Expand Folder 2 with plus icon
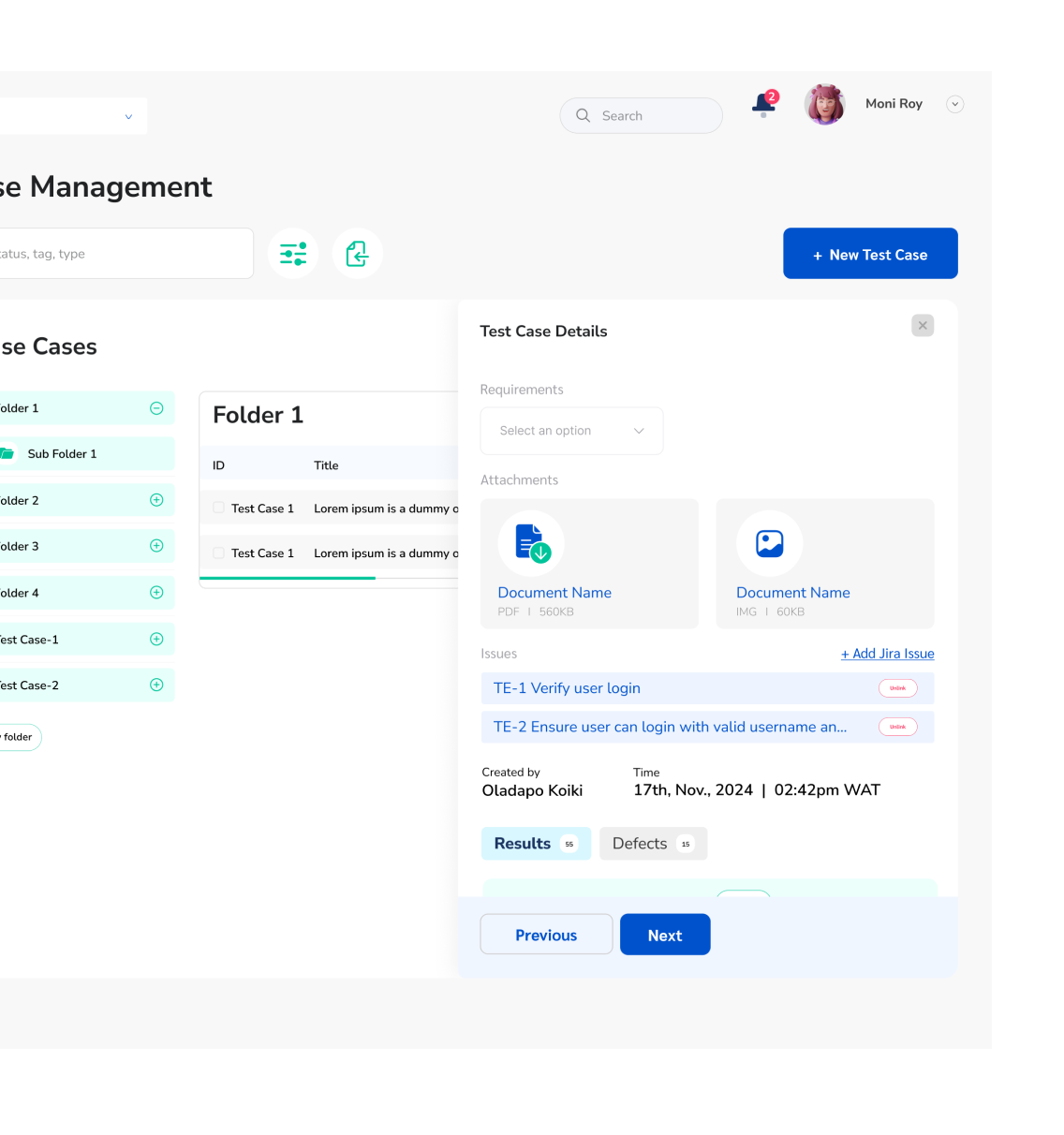The height and width of the screenshot is (1135, 1064). coord(156,500)
